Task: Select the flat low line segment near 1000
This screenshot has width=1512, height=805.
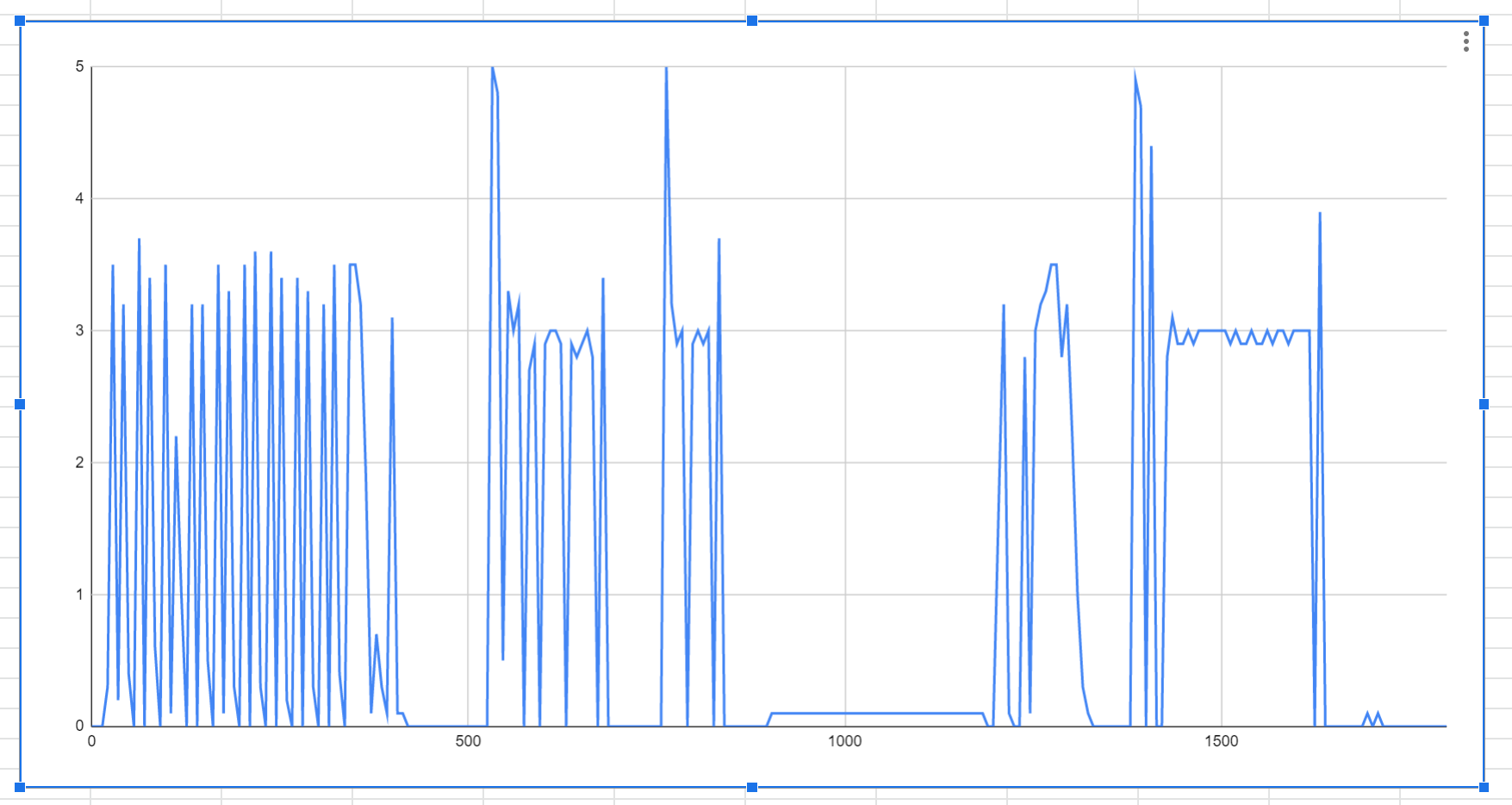Action: pyautogui.click(x=862, y=714)
